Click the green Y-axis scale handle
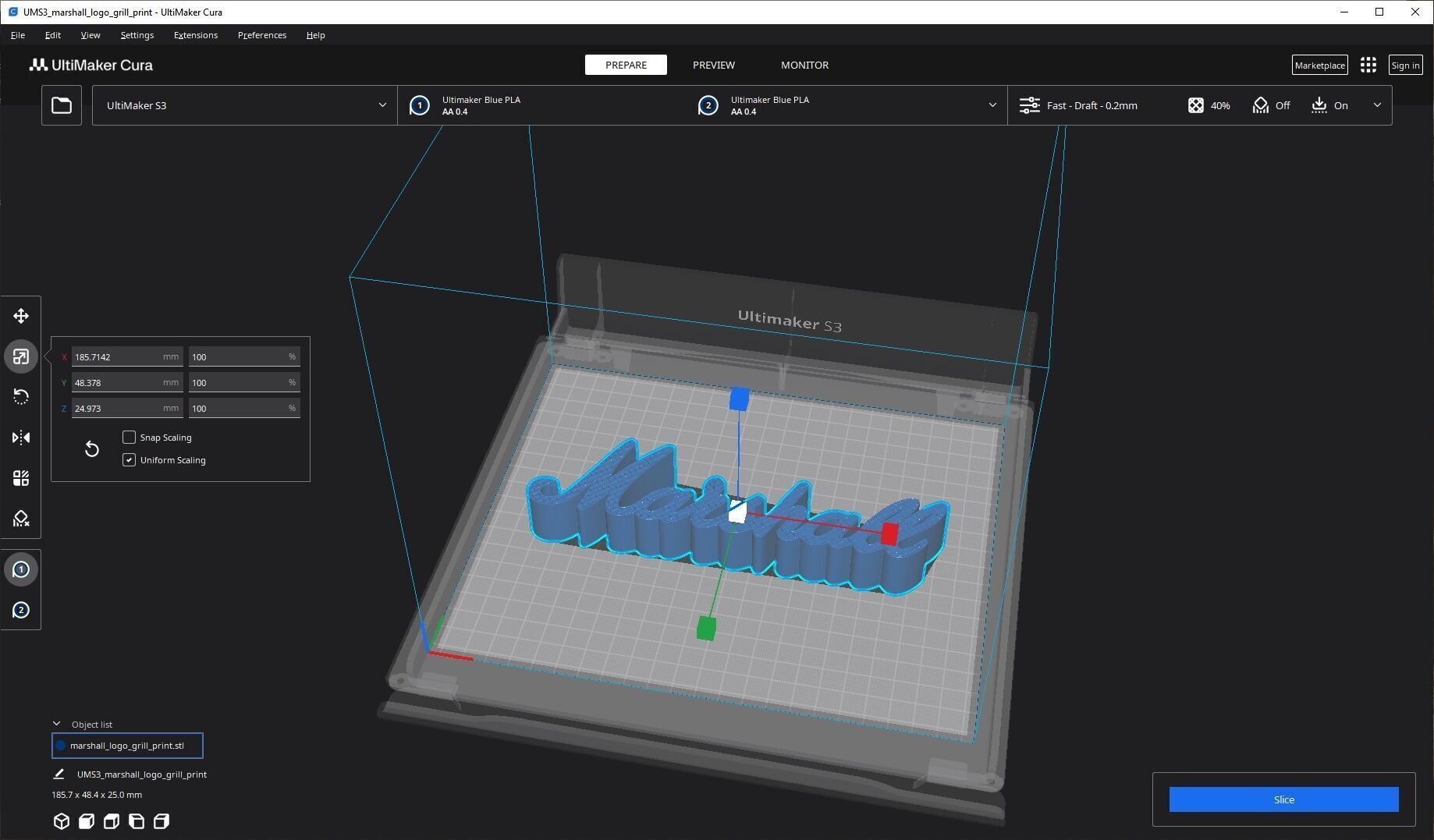Screen dimensions: 1434x840 pyautogui.click(x=705, y=628)
